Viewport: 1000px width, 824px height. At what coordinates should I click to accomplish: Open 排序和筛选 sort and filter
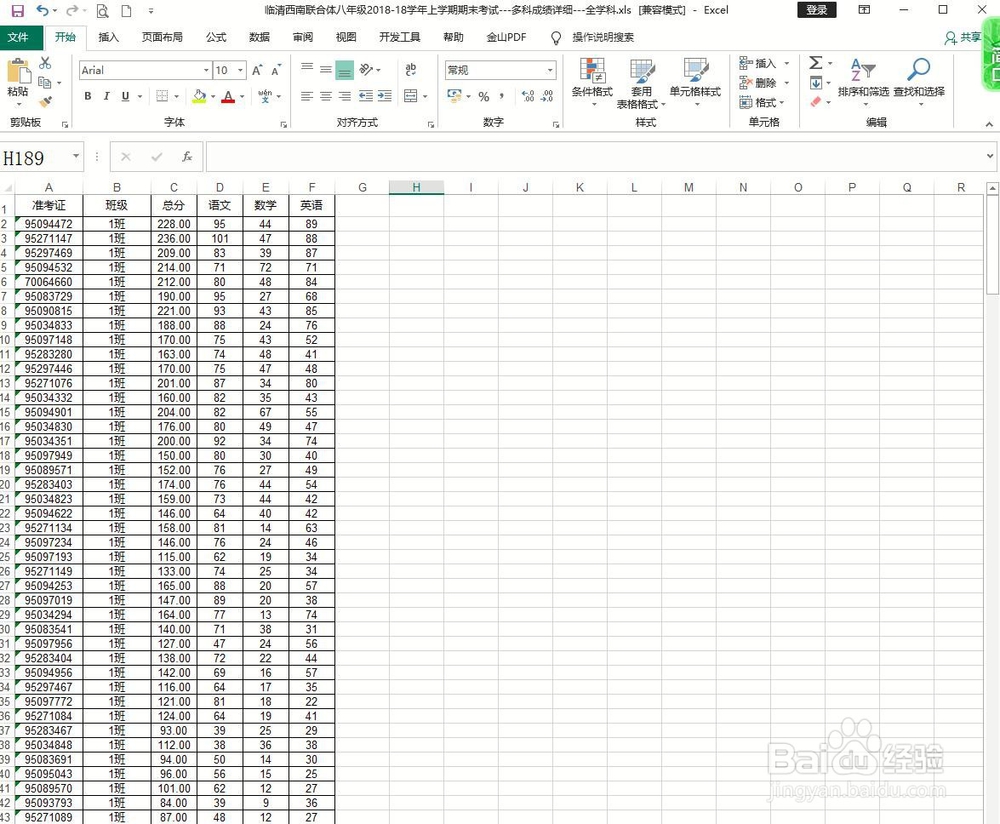[864, 80]
